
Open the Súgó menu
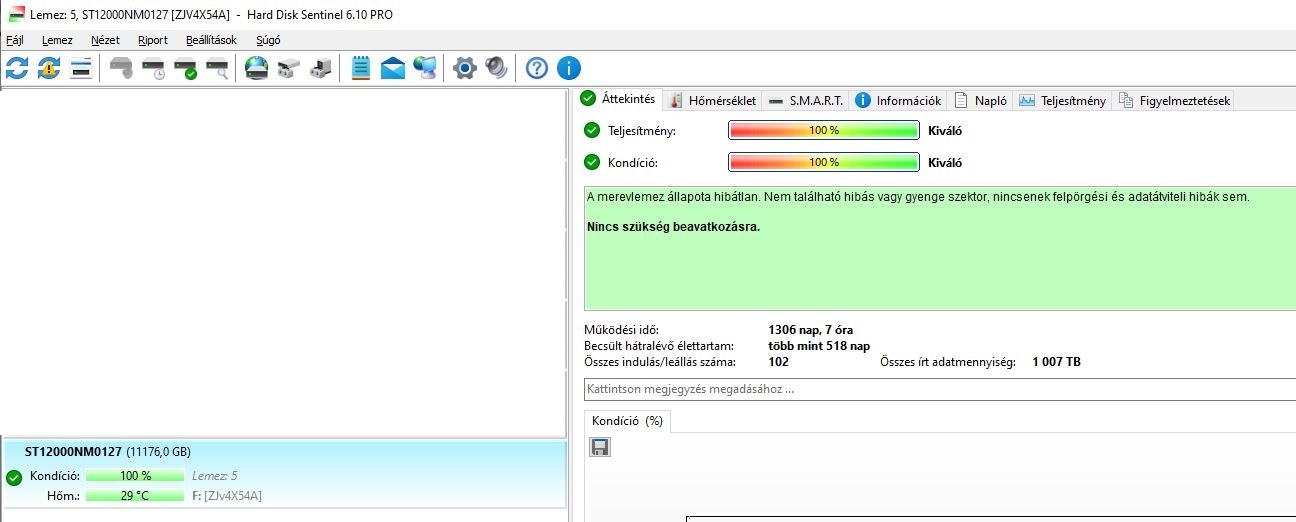(x=269, y=40)
